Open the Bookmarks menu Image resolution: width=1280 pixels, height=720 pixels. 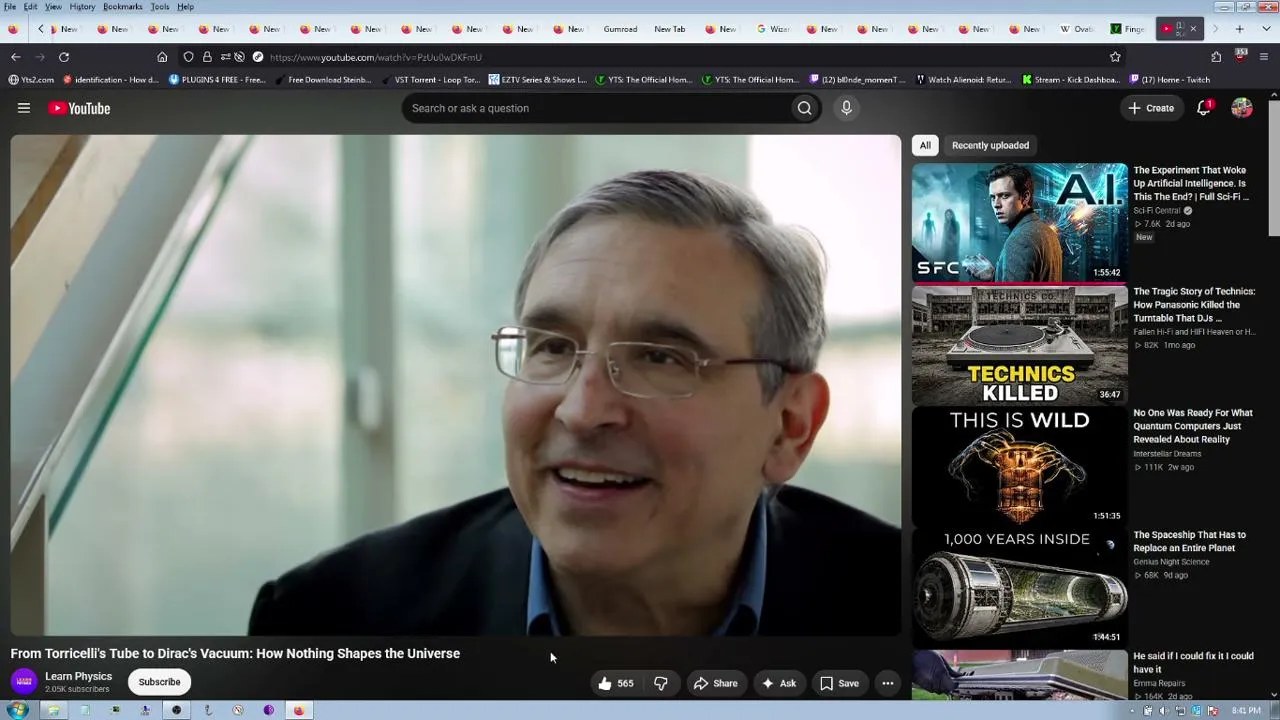pyautogui.click(x=123, y=7)
